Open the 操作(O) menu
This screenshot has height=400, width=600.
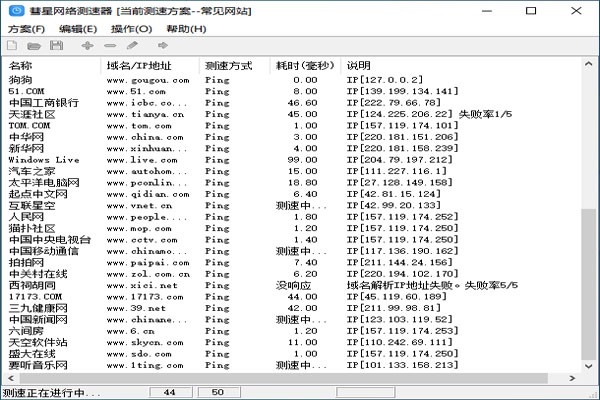point(132,29)
